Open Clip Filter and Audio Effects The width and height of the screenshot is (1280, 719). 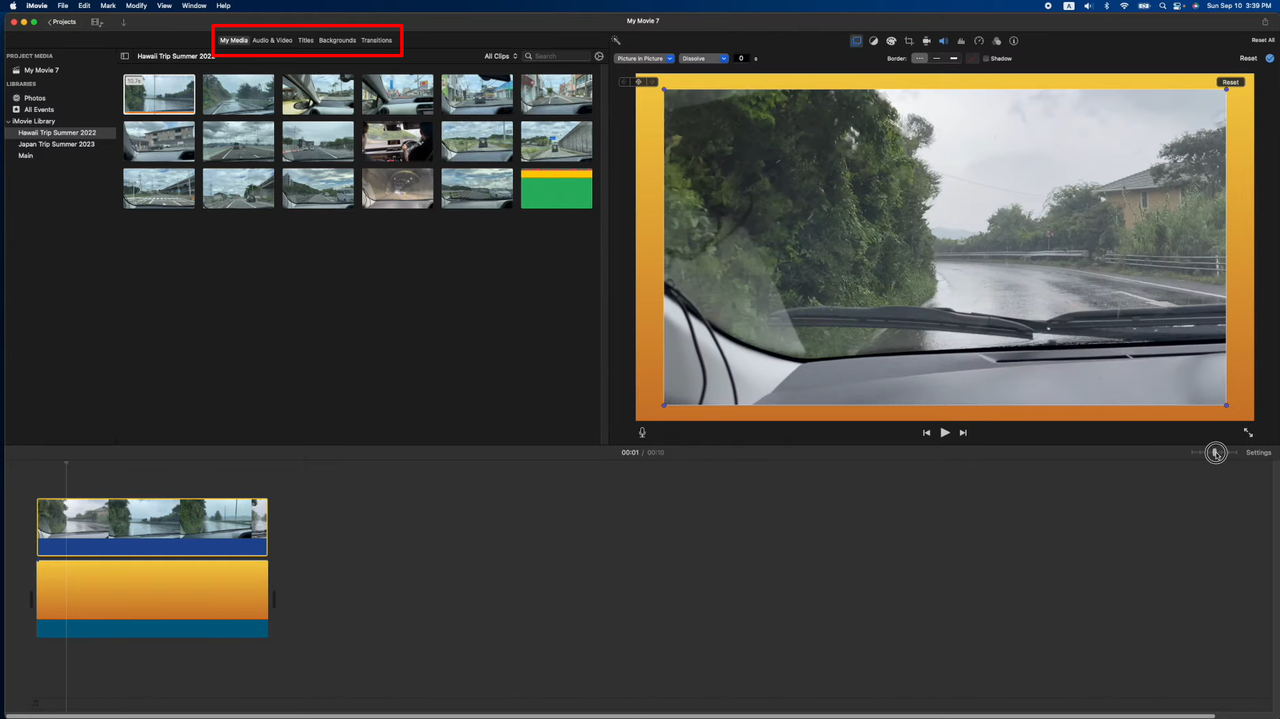(996, 41)
